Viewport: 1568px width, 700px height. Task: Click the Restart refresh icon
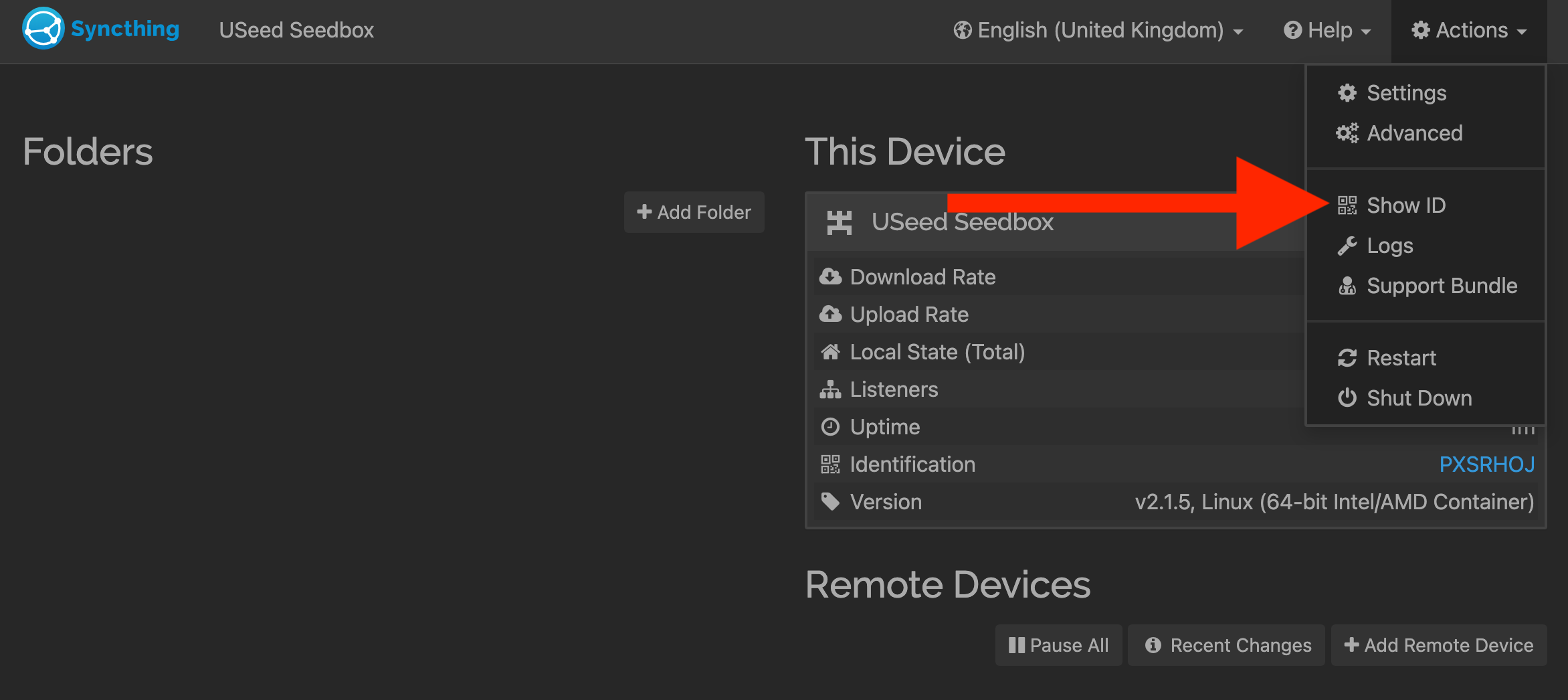pyautogui.click(x=1347, y=358)
